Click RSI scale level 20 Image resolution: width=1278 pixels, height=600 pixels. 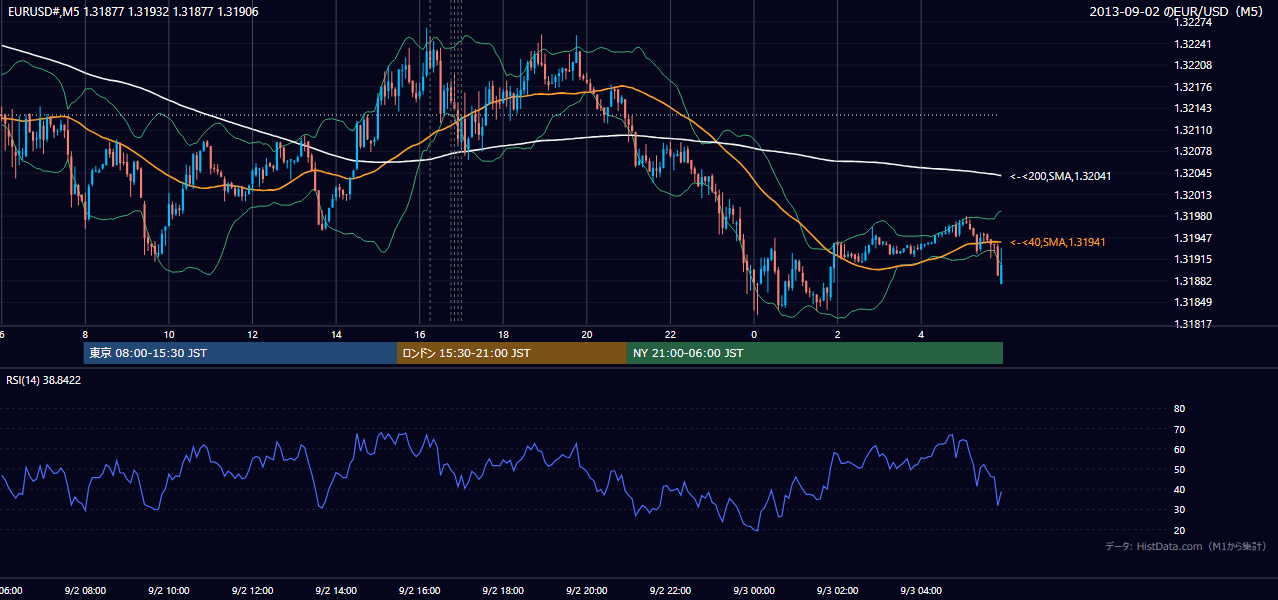click(x=1179, y=530)
